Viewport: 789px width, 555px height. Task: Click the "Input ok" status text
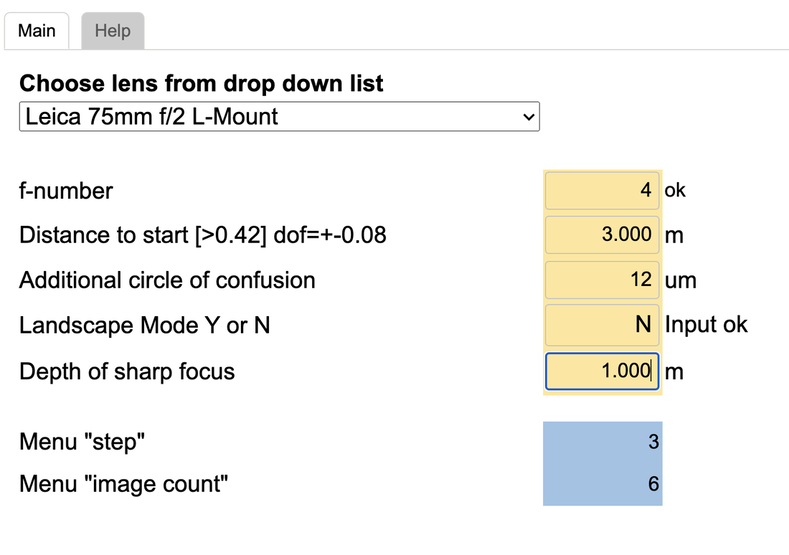706,325
